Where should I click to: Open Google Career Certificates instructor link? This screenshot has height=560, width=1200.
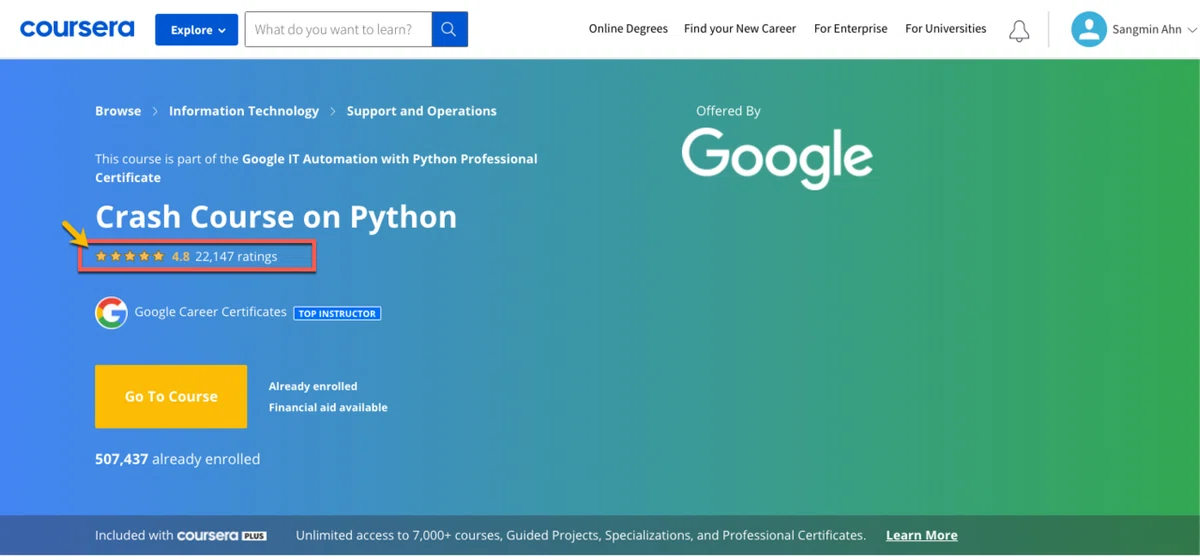(x=211, y=312)
